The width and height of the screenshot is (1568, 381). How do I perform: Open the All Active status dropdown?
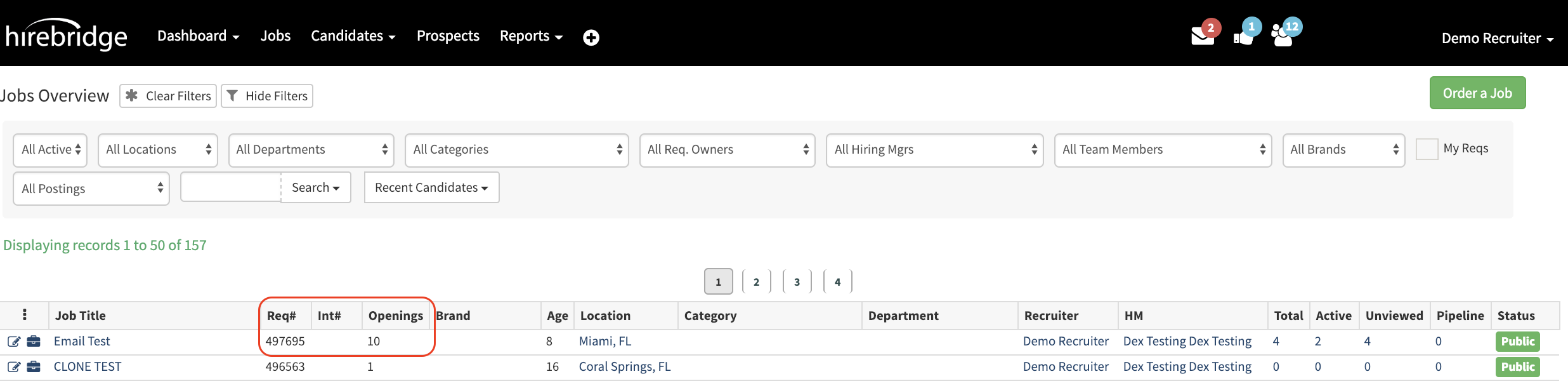coord(50,150)
